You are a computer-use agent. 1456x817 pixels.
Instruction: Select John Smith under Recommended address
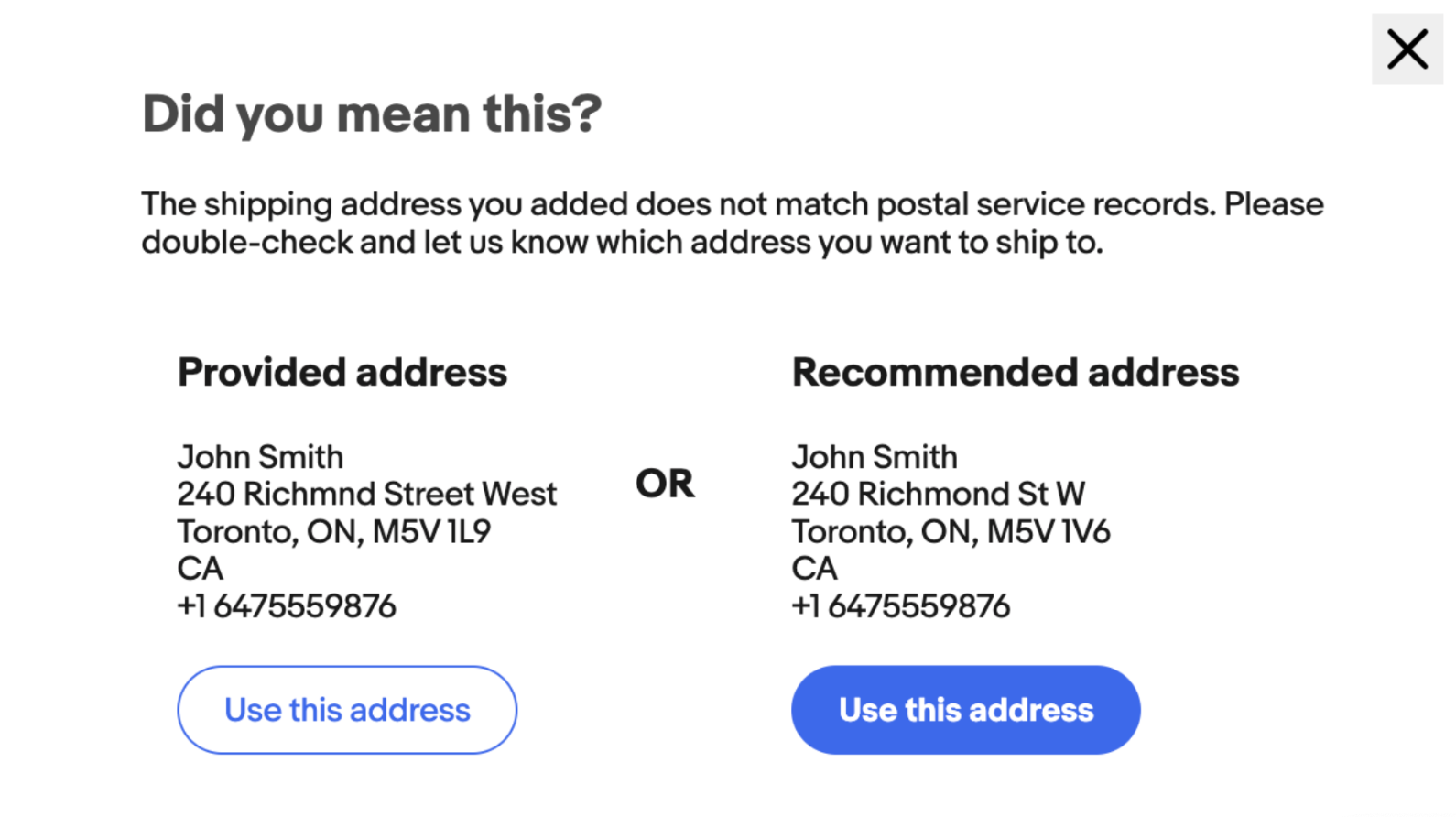pyautogui.click(x=875, y=457)
